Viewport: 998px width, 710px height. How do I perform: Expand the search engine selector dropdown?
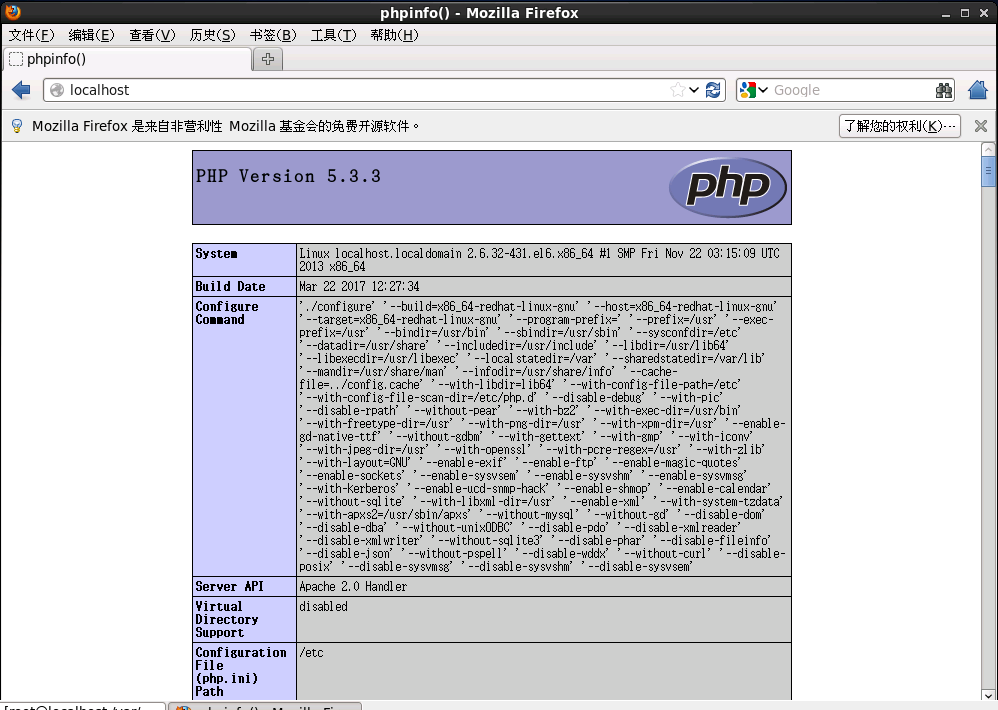pos(763,90)
